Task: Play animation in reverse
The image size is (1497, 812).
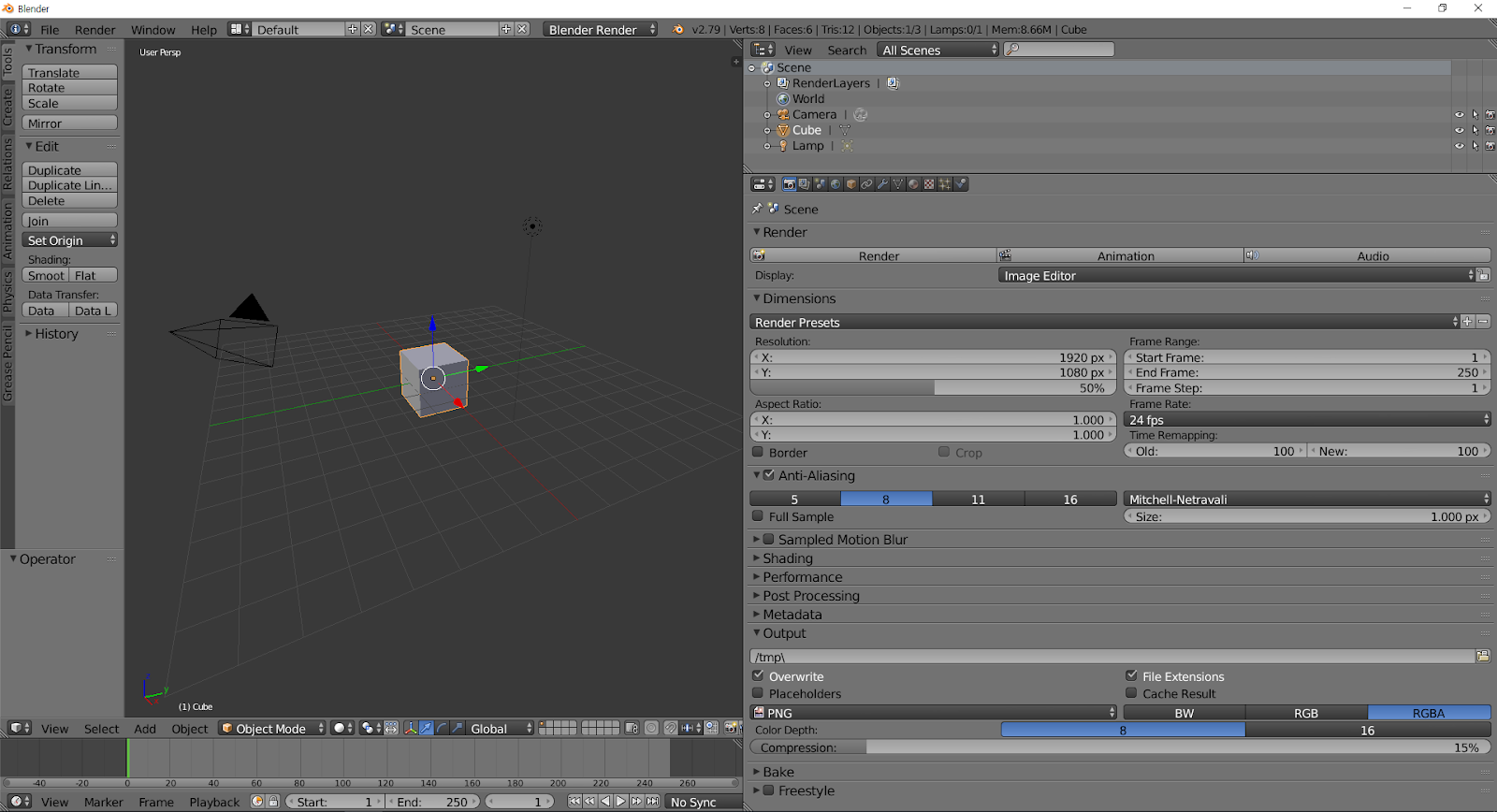Action: pyautogui.click(x=605, y=801)
